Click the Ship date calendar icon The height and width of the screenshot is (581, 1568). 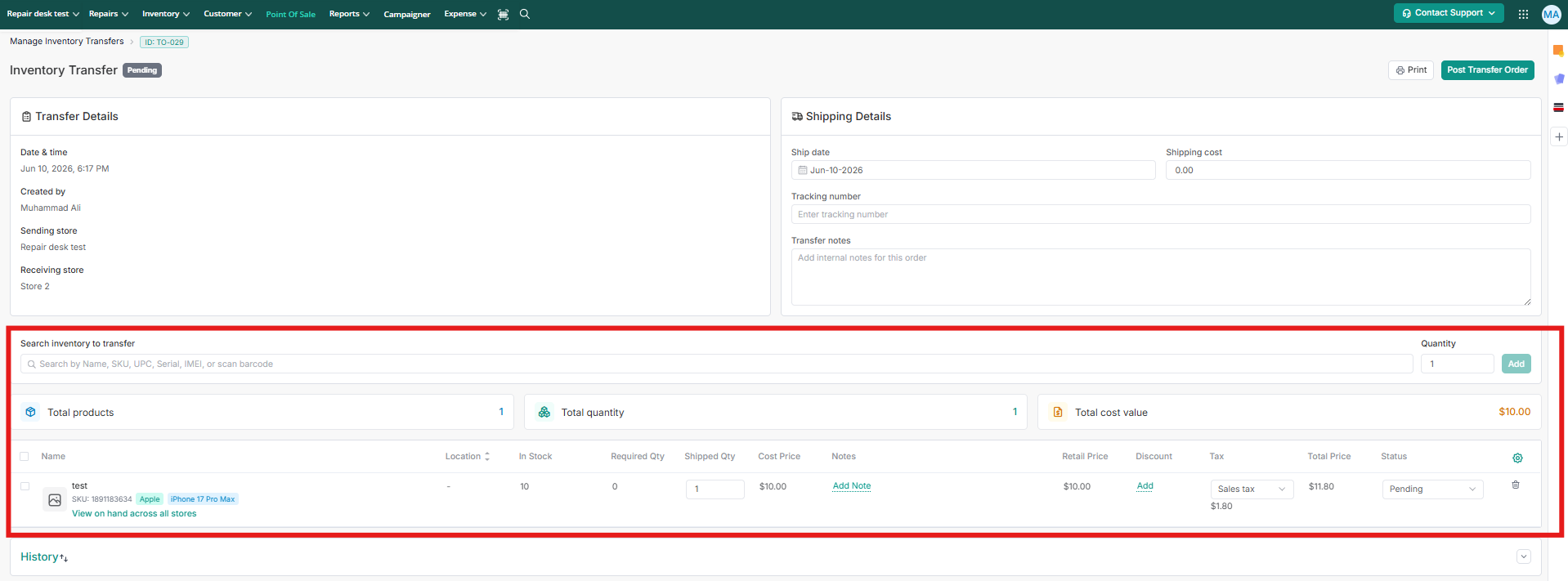tap(803, 170)
